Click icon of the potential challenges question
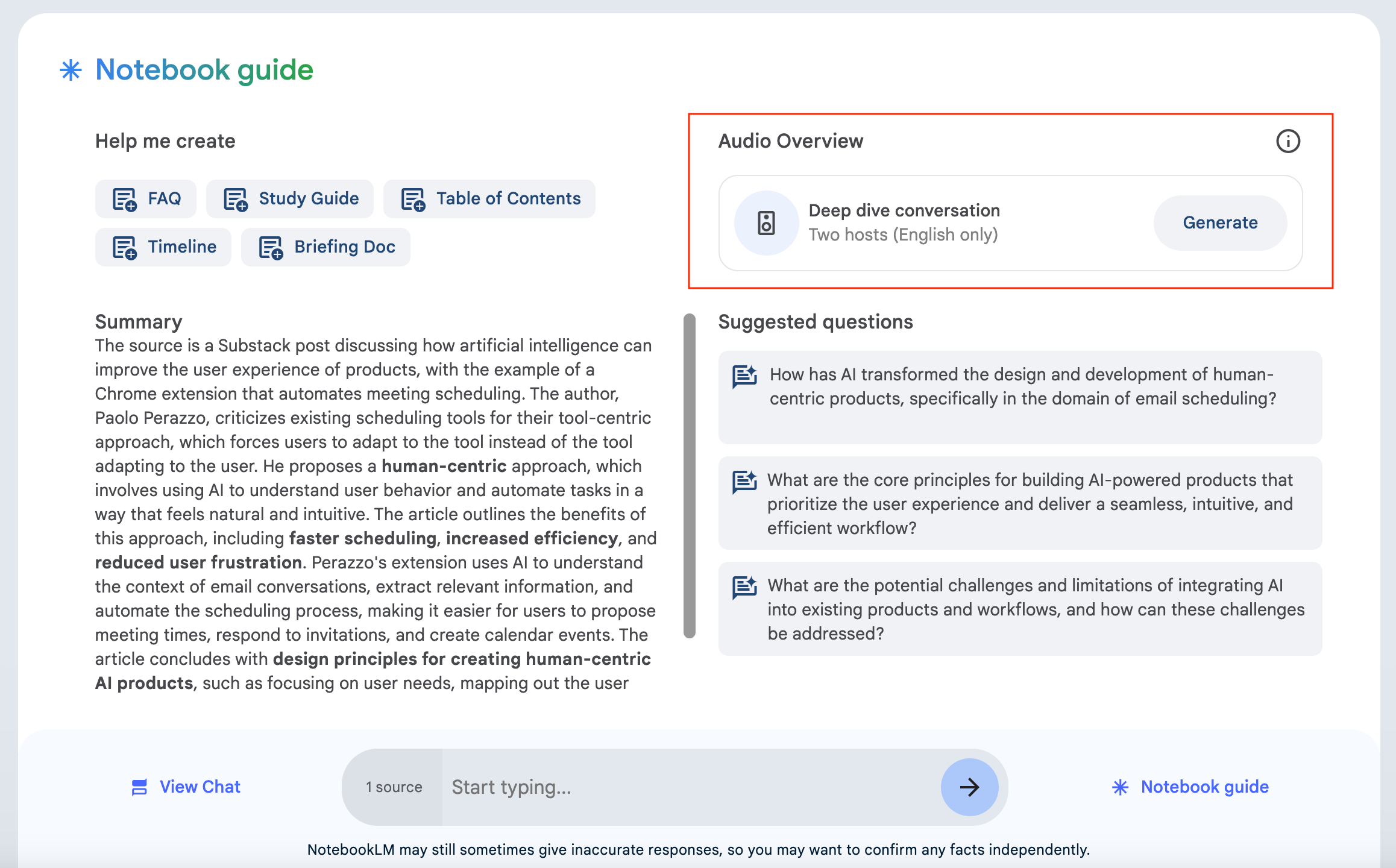 [744, 587]
